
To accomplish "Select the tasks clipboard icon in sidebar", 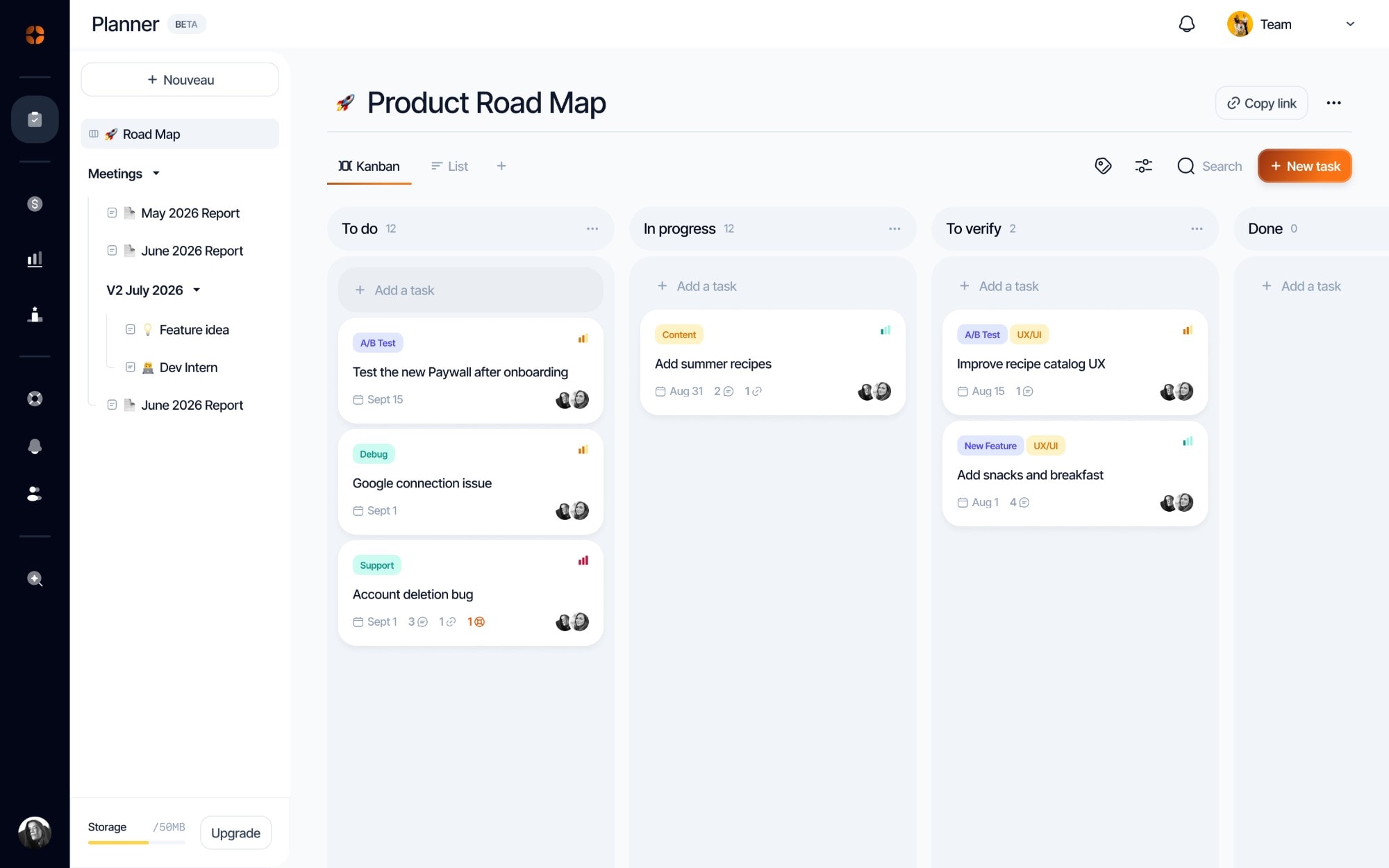I will pyautogui.click(x=35, y=119).
